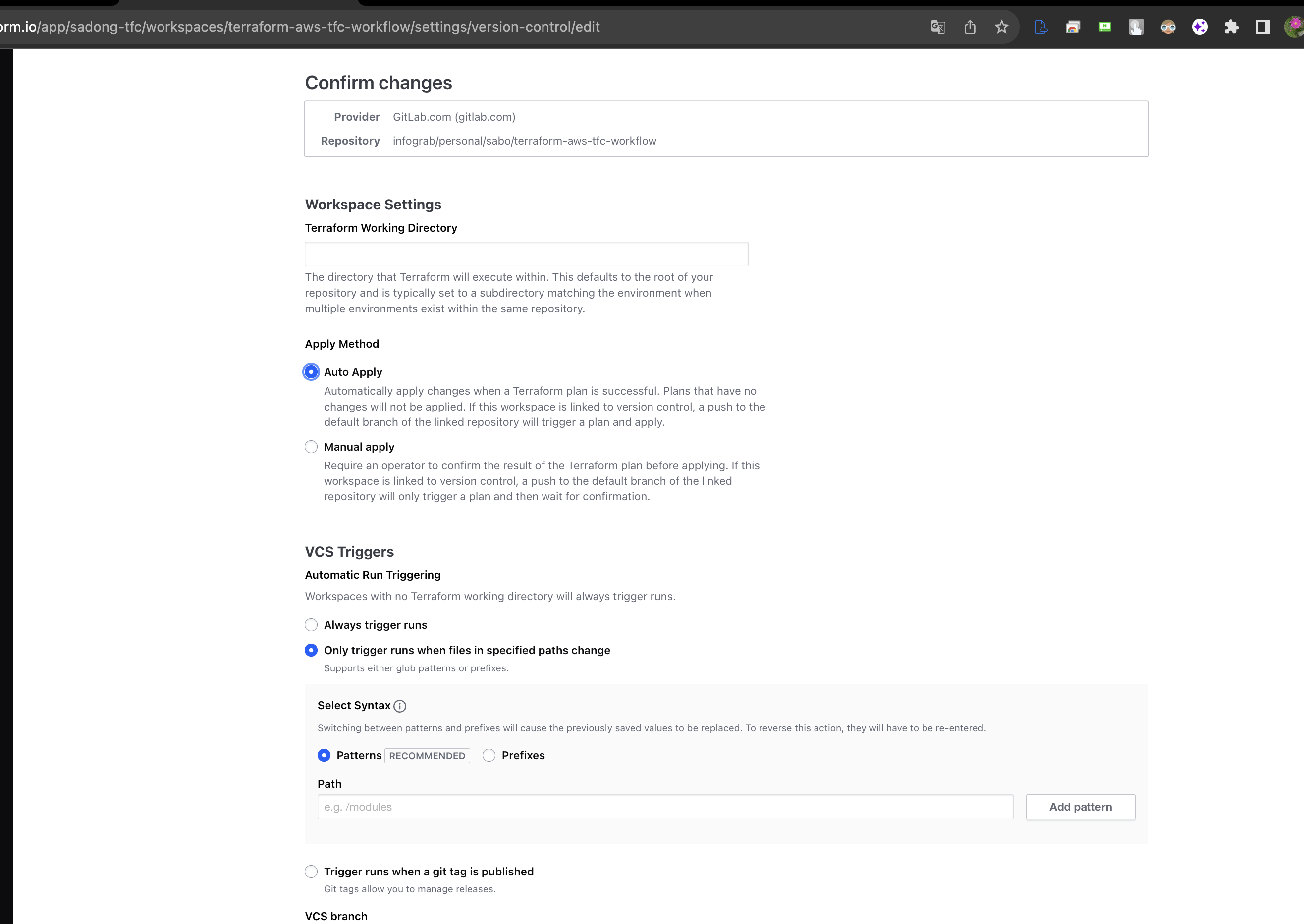Select Always trigger runs option
Viewport: 1304px width, 924px height.
point(311,625)
